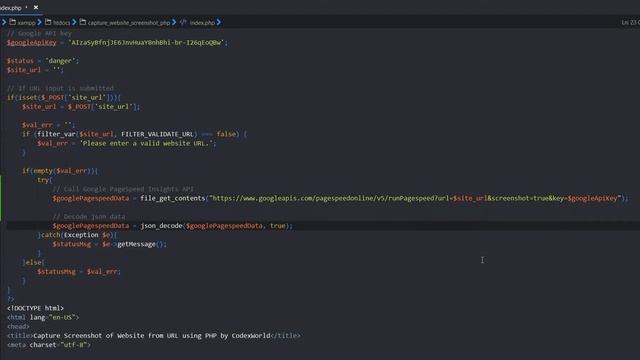Viewport: 640px width, 360px height.
Task: Expand the chevron after index.php breadcrumb
Action: pos(219,22)
